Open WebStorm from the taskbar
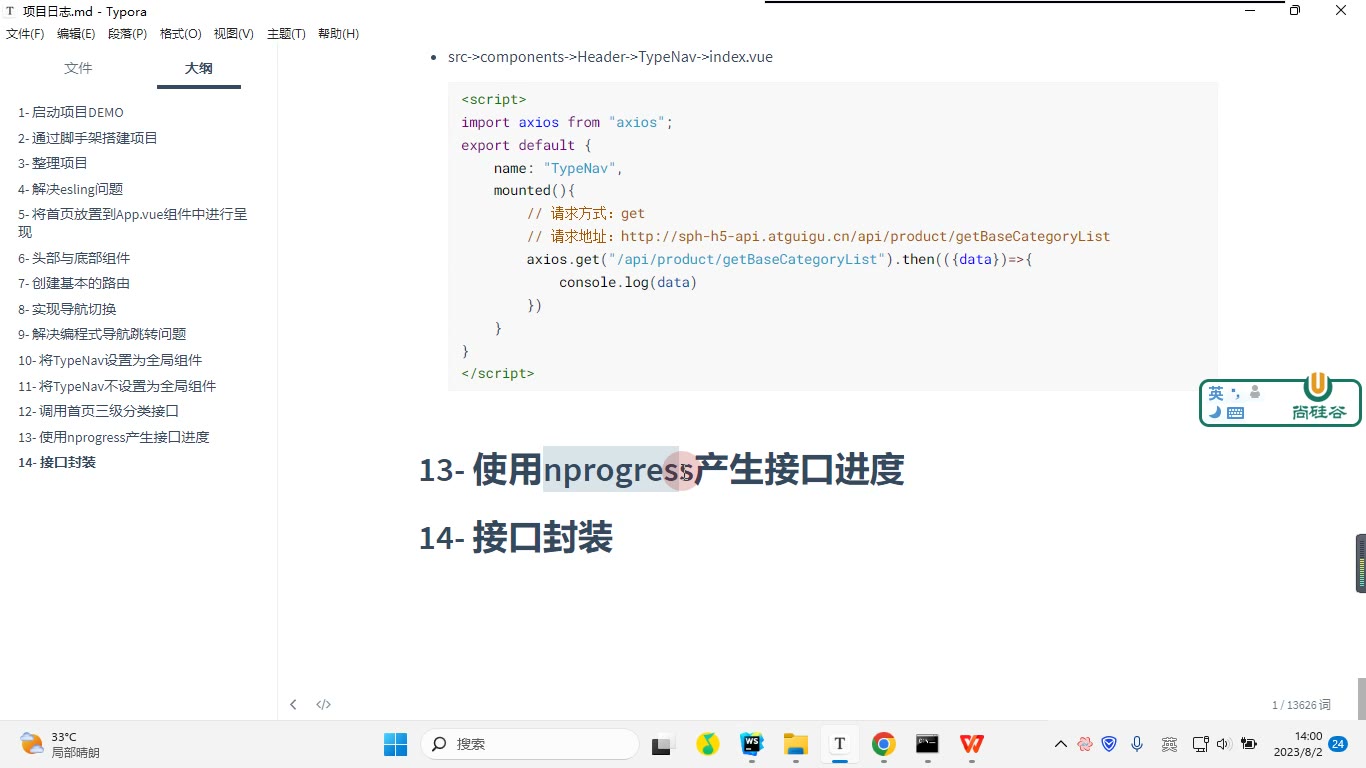Viewport: 1366px width, 768px height. coord(751,744)
